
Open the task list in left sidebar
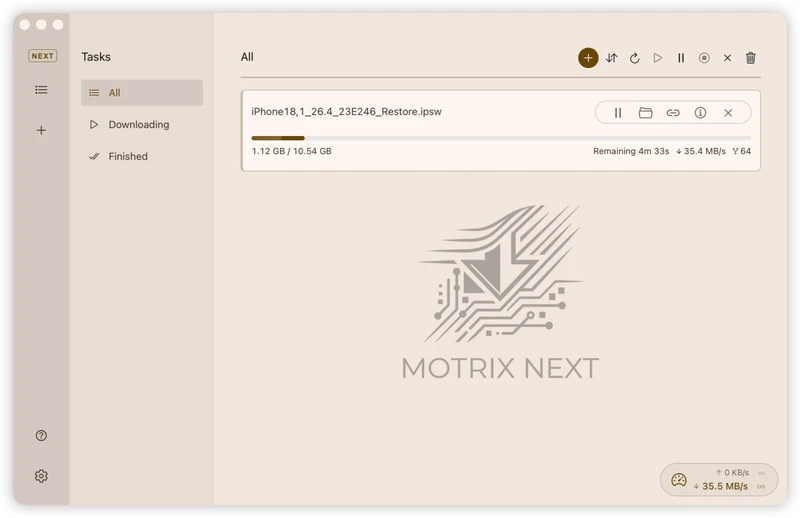click(41, 90)
